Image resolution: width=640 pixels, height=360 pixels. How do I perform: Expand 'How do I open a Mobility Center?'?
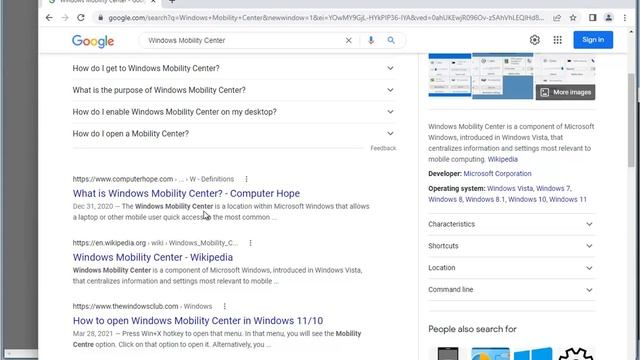[x=234, y=134]
